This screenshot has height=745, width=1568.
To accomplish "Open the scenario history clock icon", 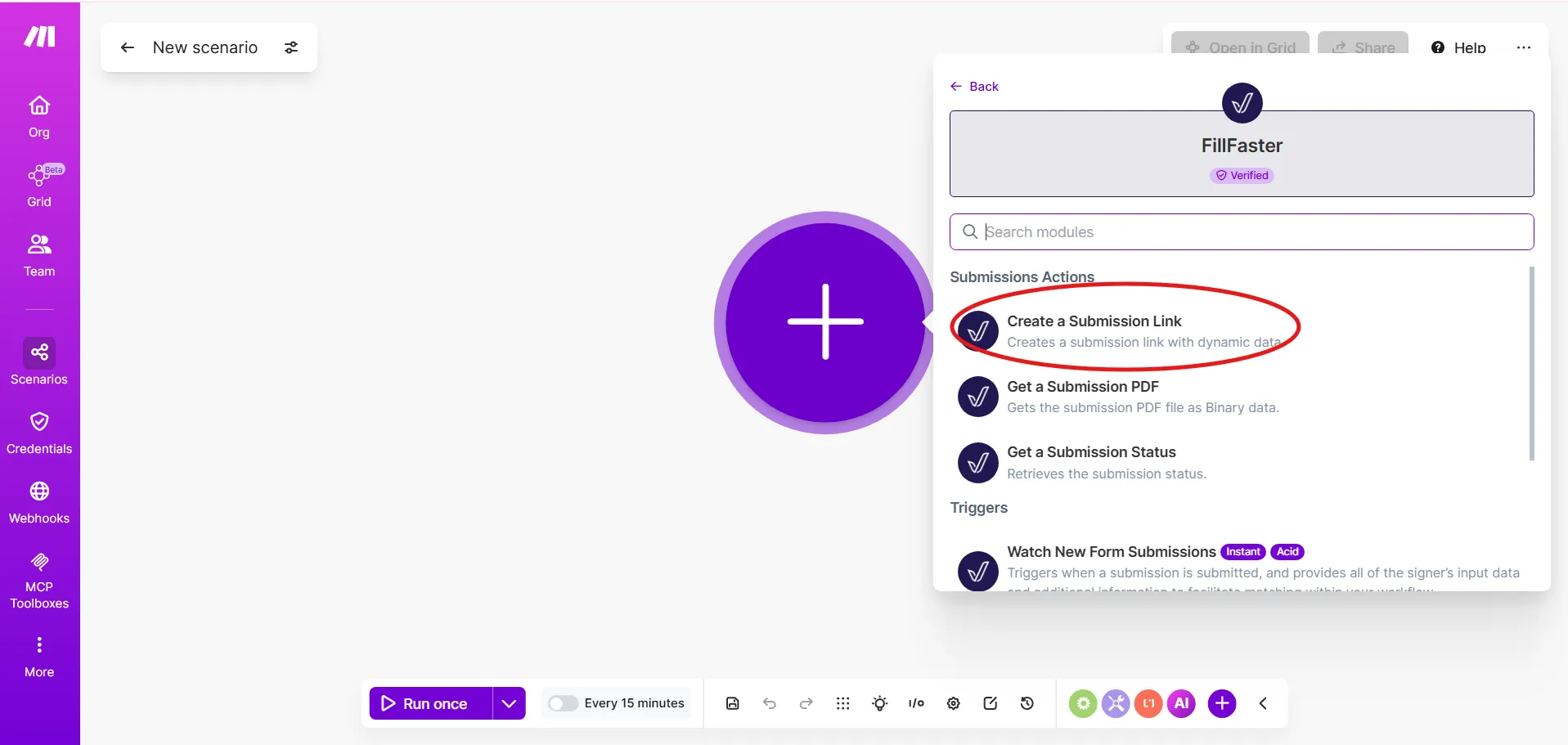I will [x=1027, y=703].
